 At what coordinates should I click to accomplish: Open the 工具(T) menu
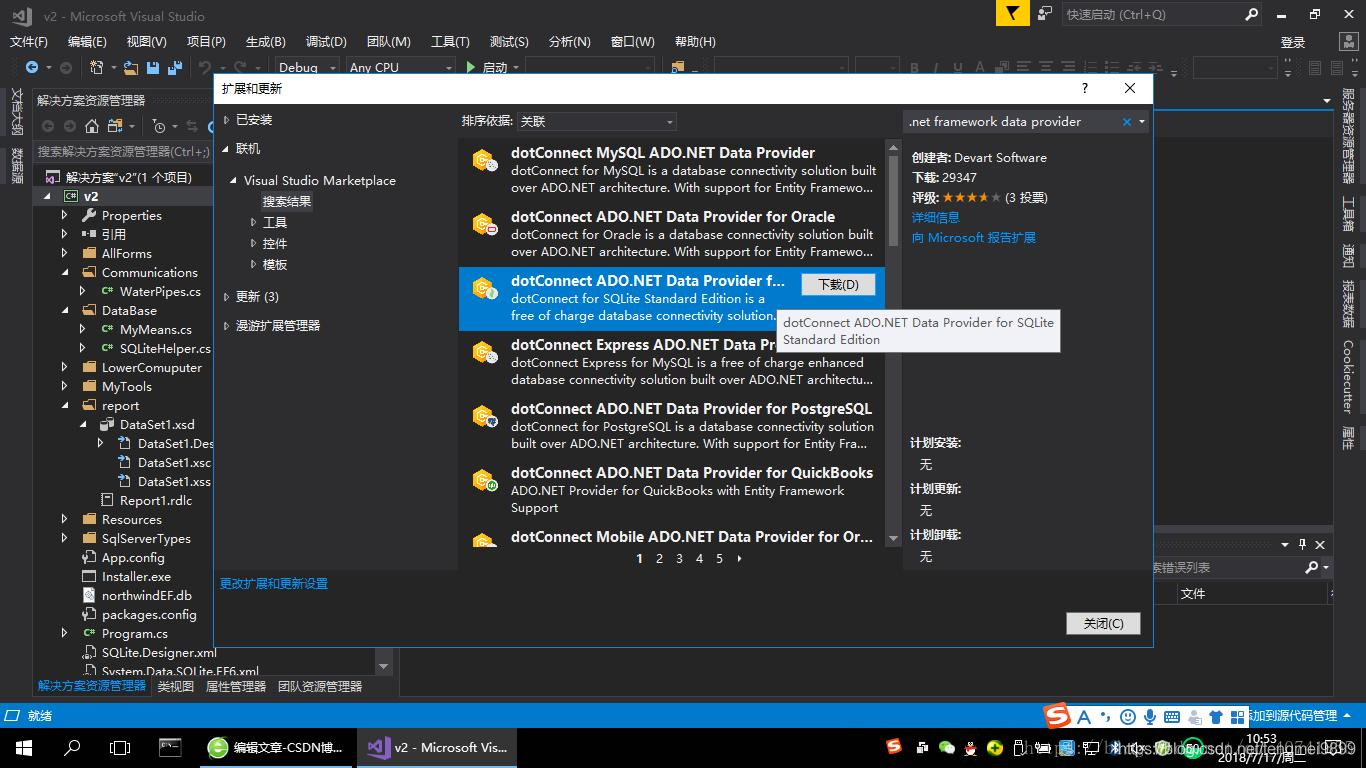click(x=450, y=41)
